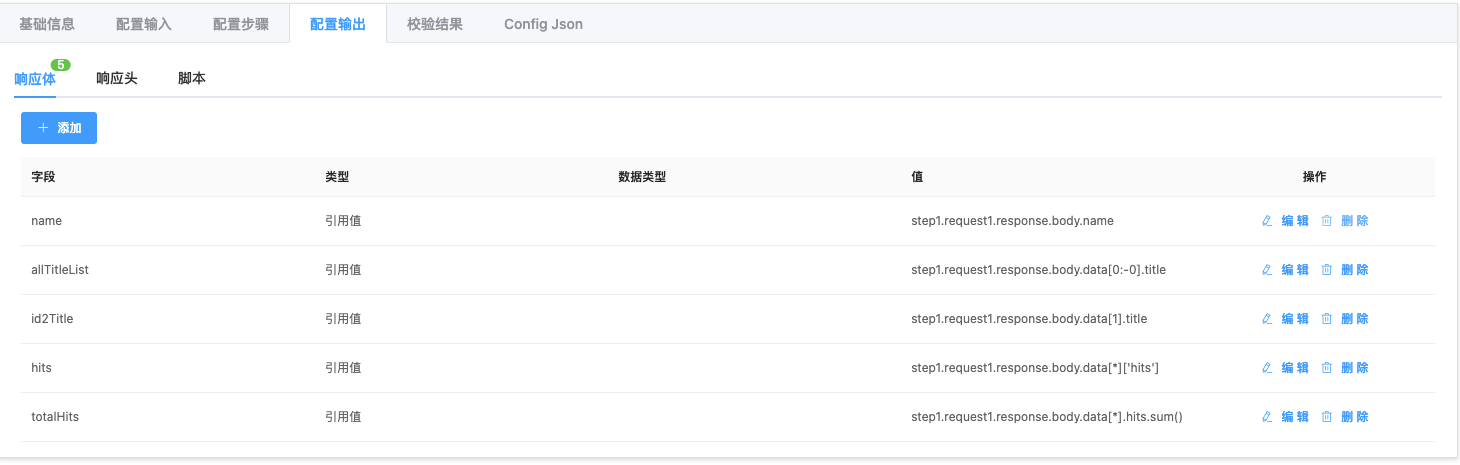
Task: Click the plus icon on 添加 button
Action: coord(43,128)
